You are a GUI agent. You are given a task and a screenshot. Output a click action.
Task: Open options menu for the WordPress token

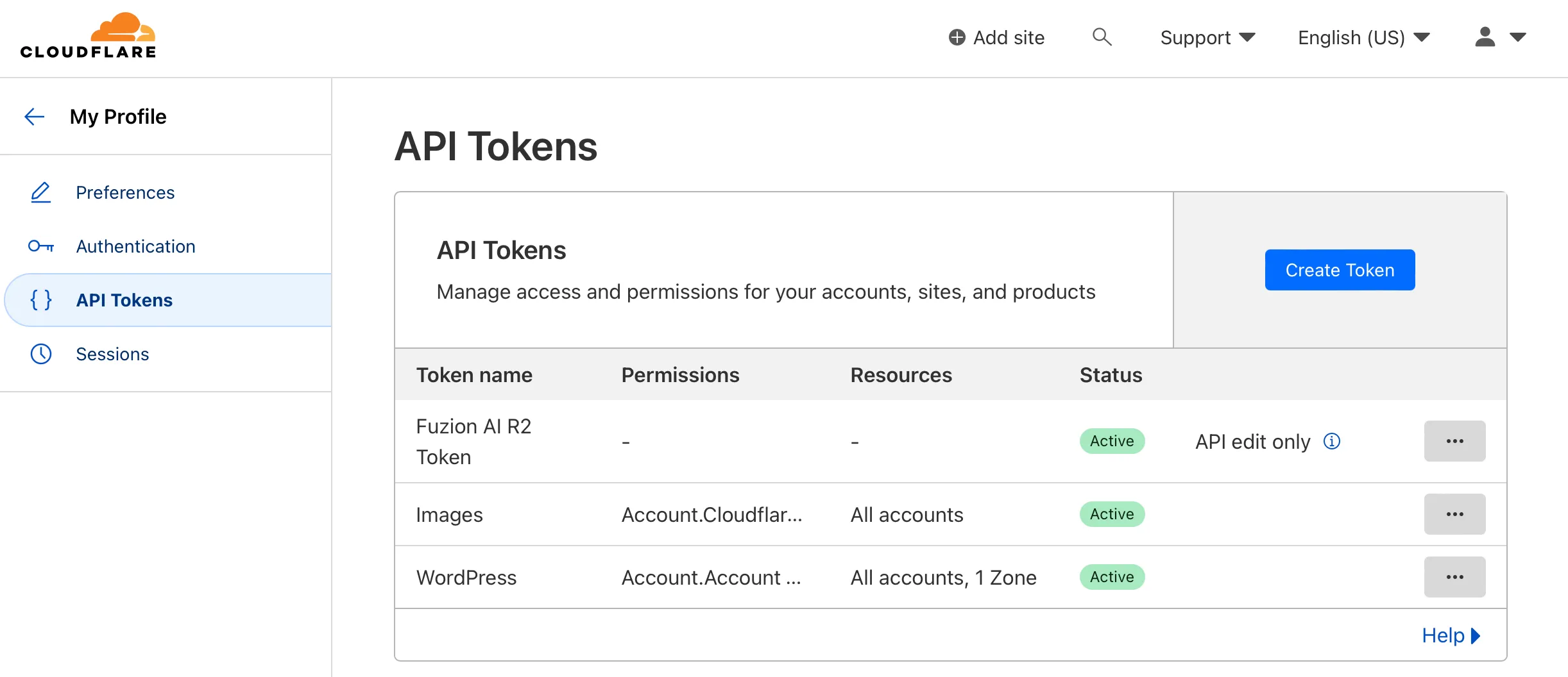[x=1454, y=576]
